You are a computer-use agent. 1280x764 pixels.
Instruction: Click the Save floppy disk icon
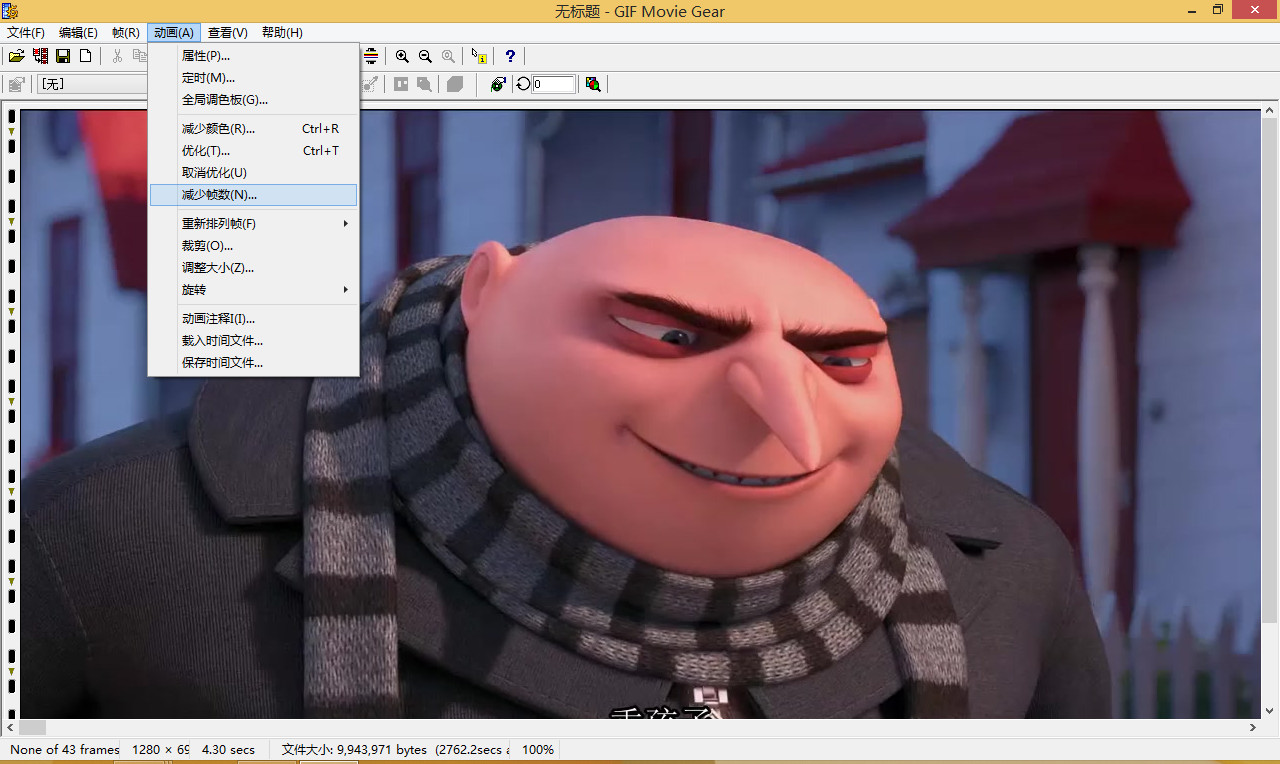coord(63,56)
